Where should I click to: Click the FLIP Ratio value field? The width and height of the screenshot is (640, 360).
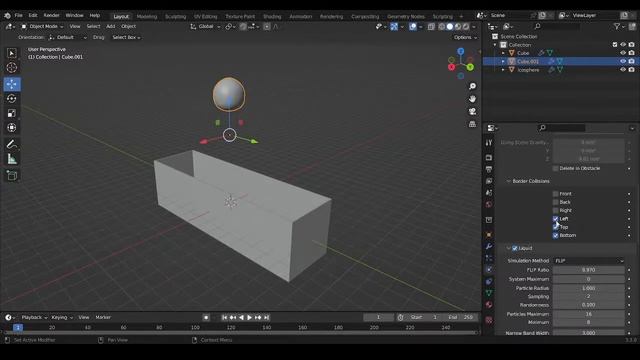(589, 270)
